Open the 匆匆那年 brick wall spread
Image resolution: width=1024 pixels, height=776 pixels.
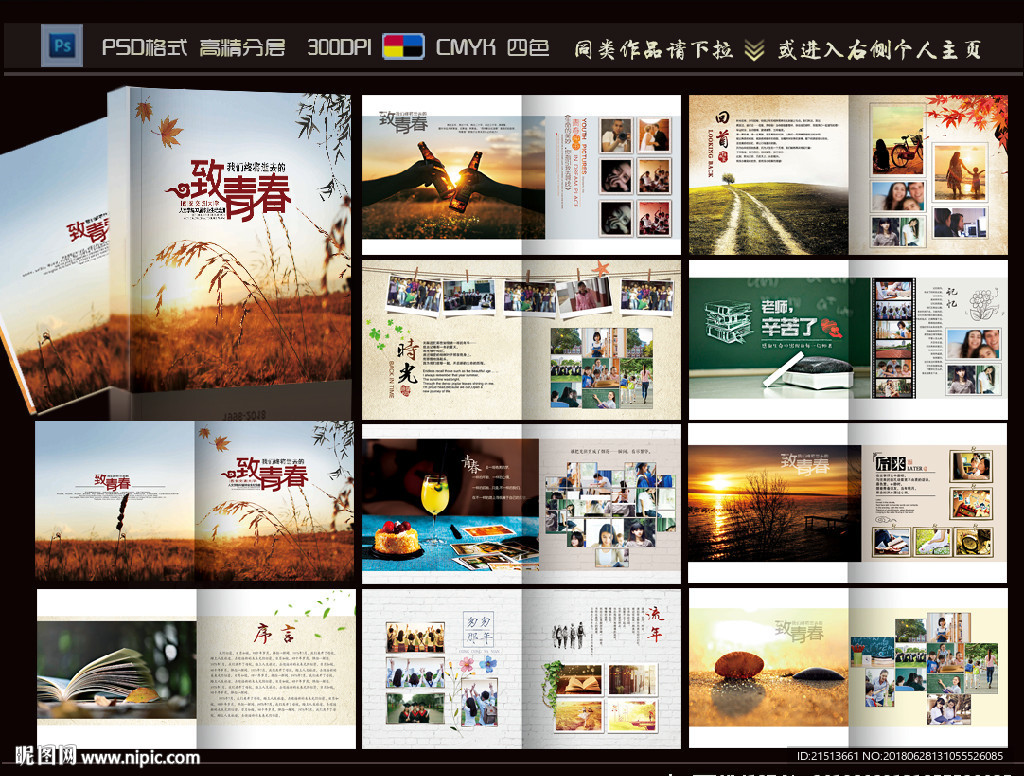click(520, 667)
